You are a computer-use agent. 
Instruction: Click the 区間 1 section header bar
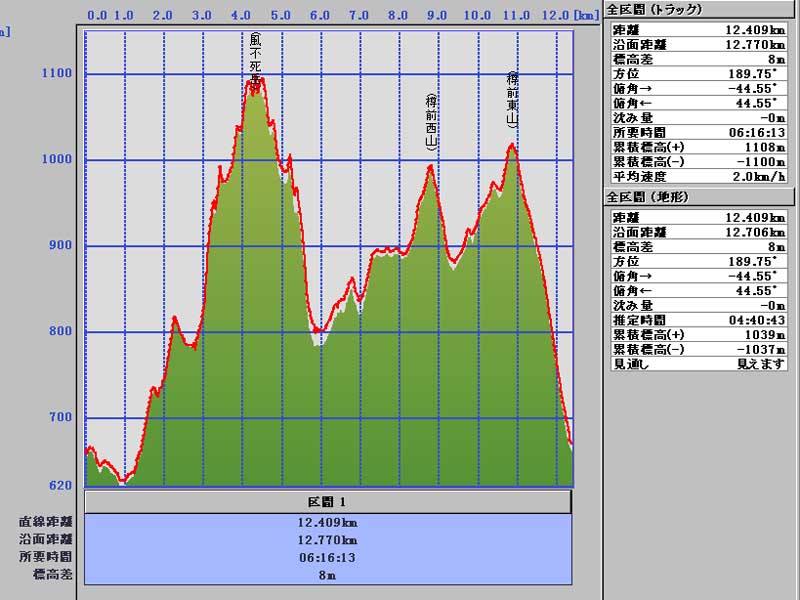click(x=328, y=501)
